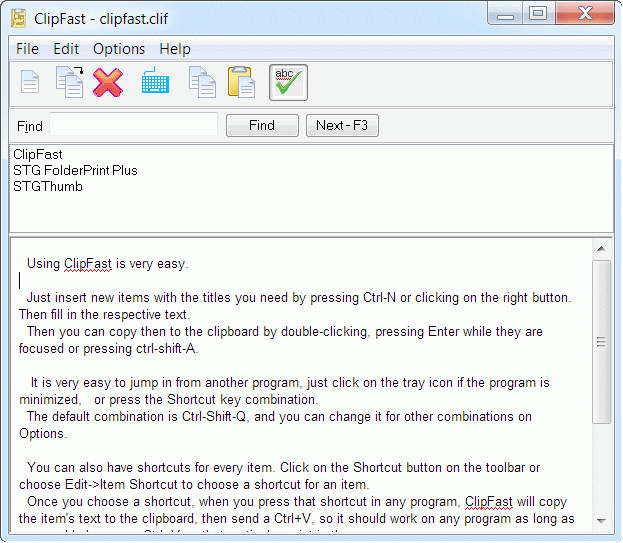The image size is (623, 543).
Task: Minimize the ClipFast window
Action: tap(505, 15)
